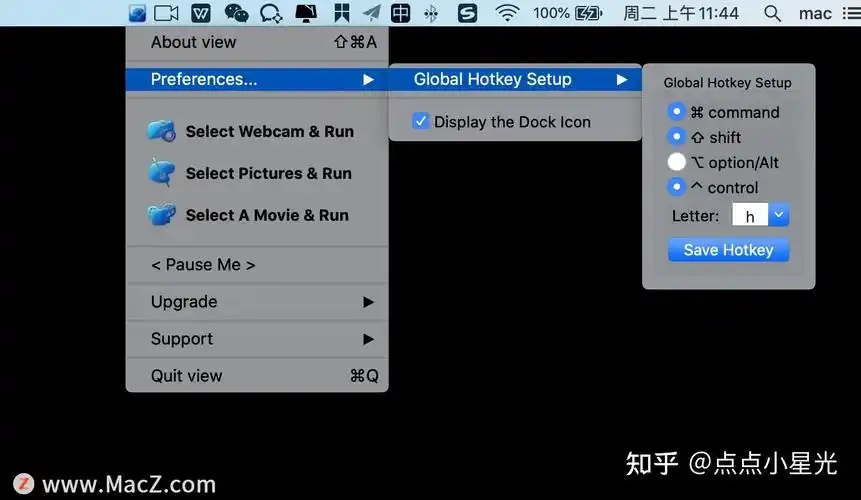This screenshot has width=861, height=500.
Task: Click the camera recorder menu bar icon
Action: [x=166, y=13]
